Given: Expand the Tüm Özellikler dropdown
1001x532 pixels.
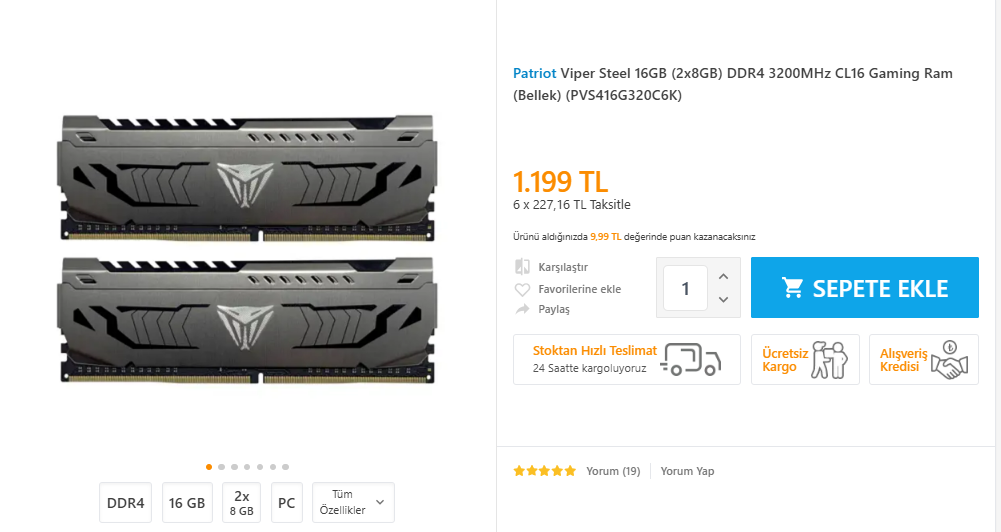Looking at the screenshot, I should (x=353, y=502).
